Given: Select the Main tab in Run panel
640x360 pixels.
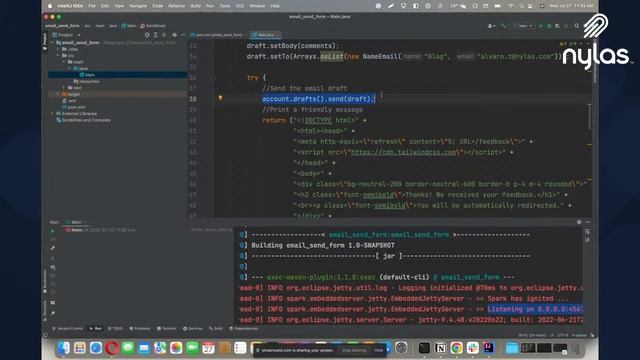Looking at the screenshot, I should coord(76,222).
